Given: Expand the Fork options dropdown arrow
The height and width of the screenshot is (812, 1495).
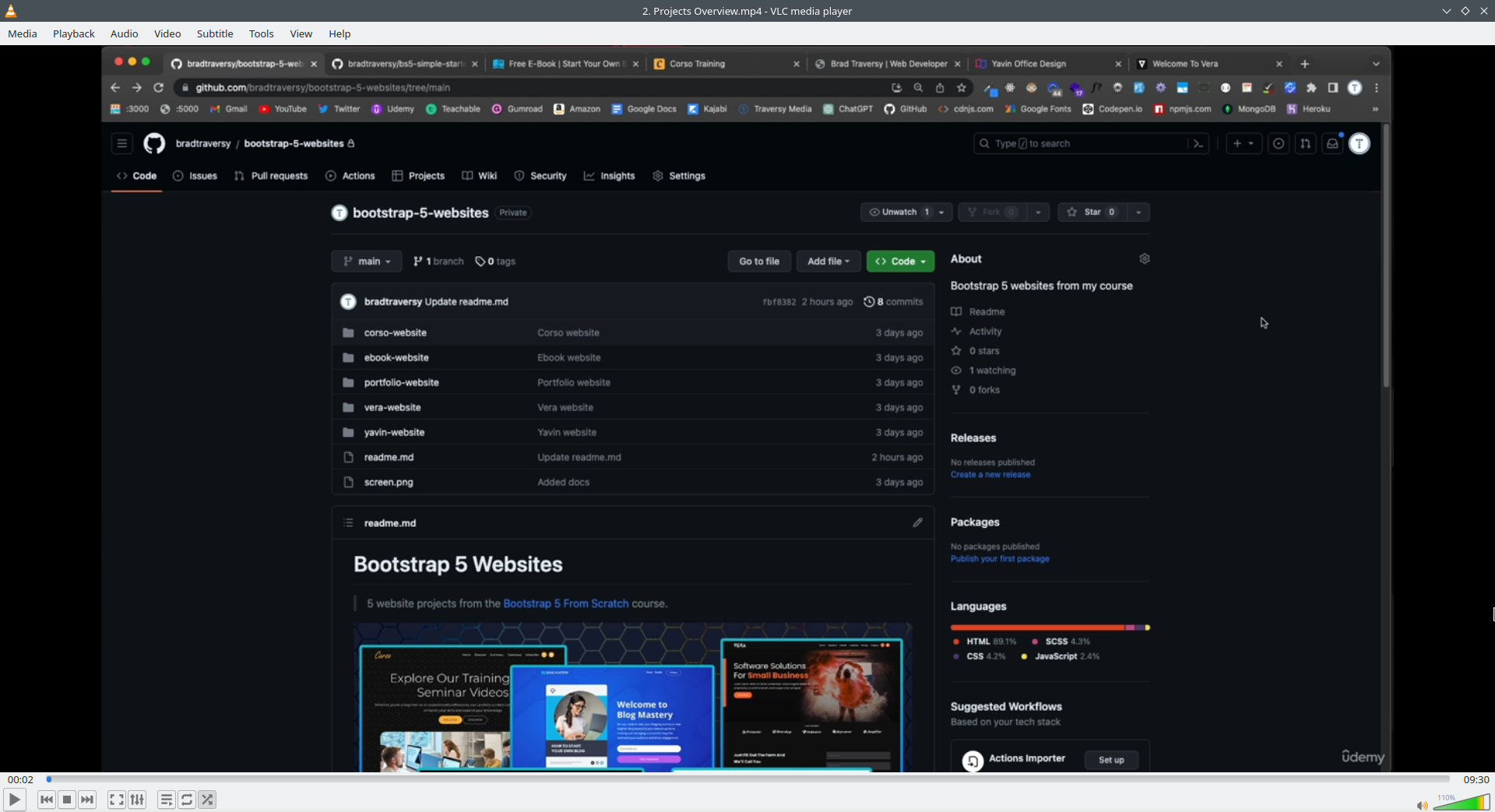Looking at the screenshot, I should 1038,212.
